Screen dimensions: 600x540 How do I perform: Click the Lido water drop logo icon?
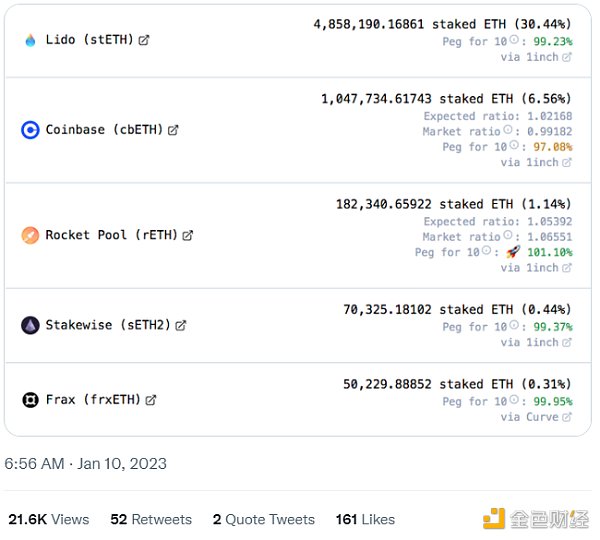[30, 41]
